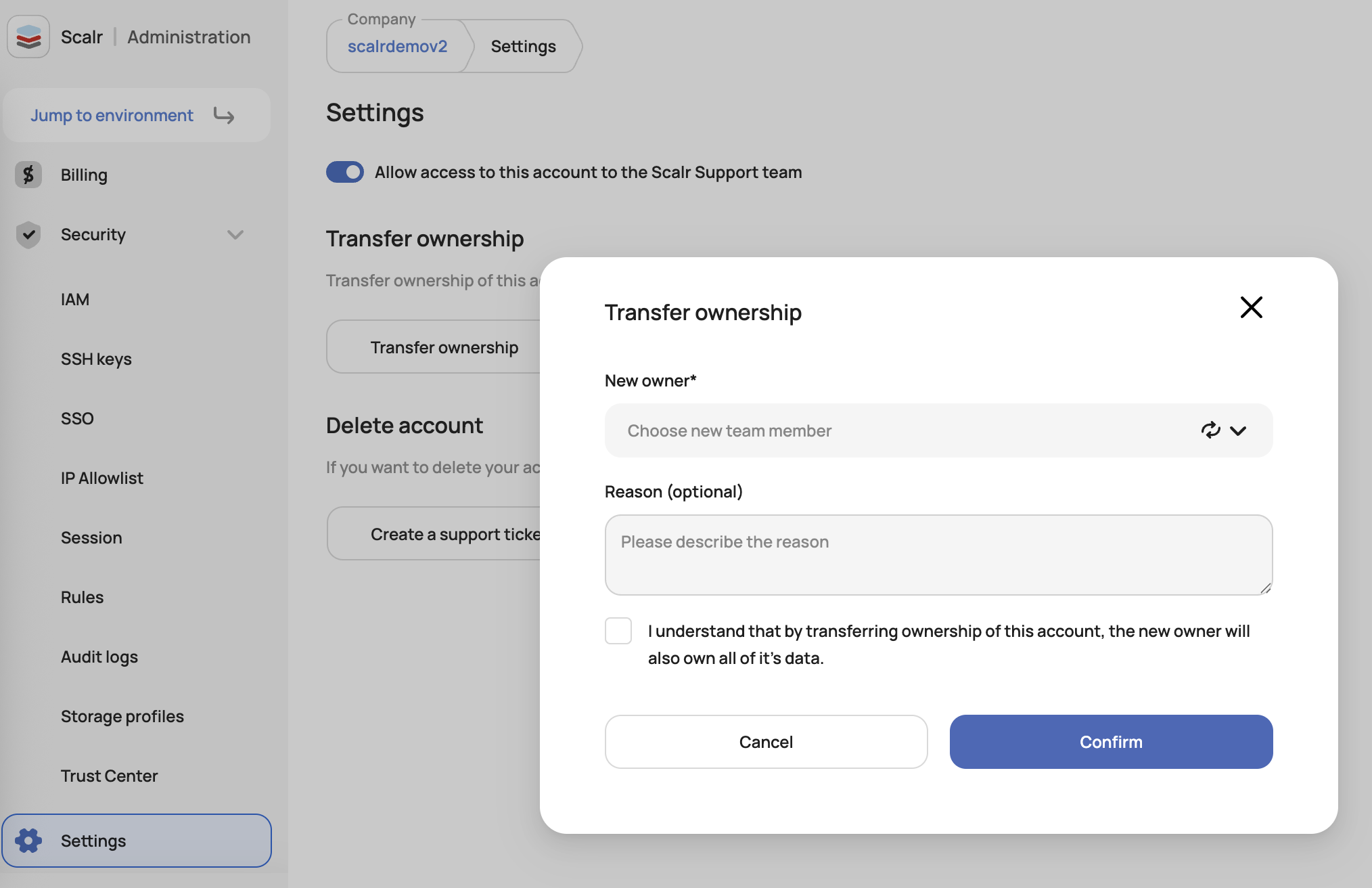The height and width of the screenshot is (888, 1372).
Task: Select the SSH keys menu item
Action: tap(96, 359)
